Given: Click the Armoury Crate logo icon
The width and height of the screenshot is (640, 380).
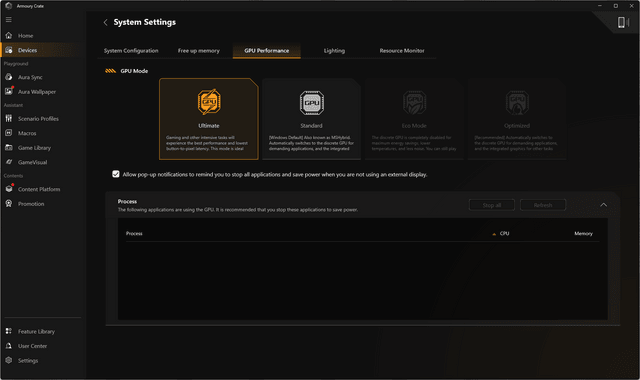Looking at the screenshot, I should [x=9, y=6].
